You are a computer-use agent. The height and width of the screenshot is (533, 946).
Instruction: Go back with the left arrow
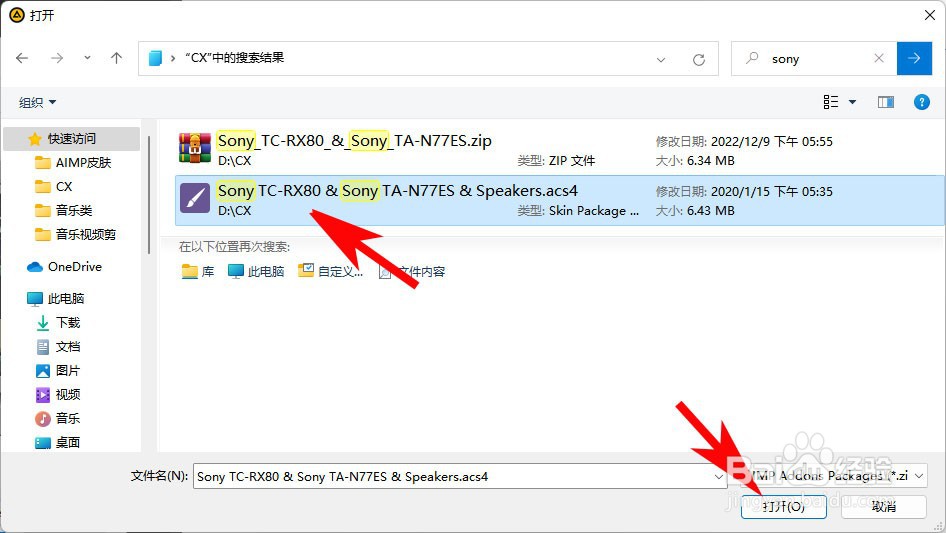click(x=22, y=58)
